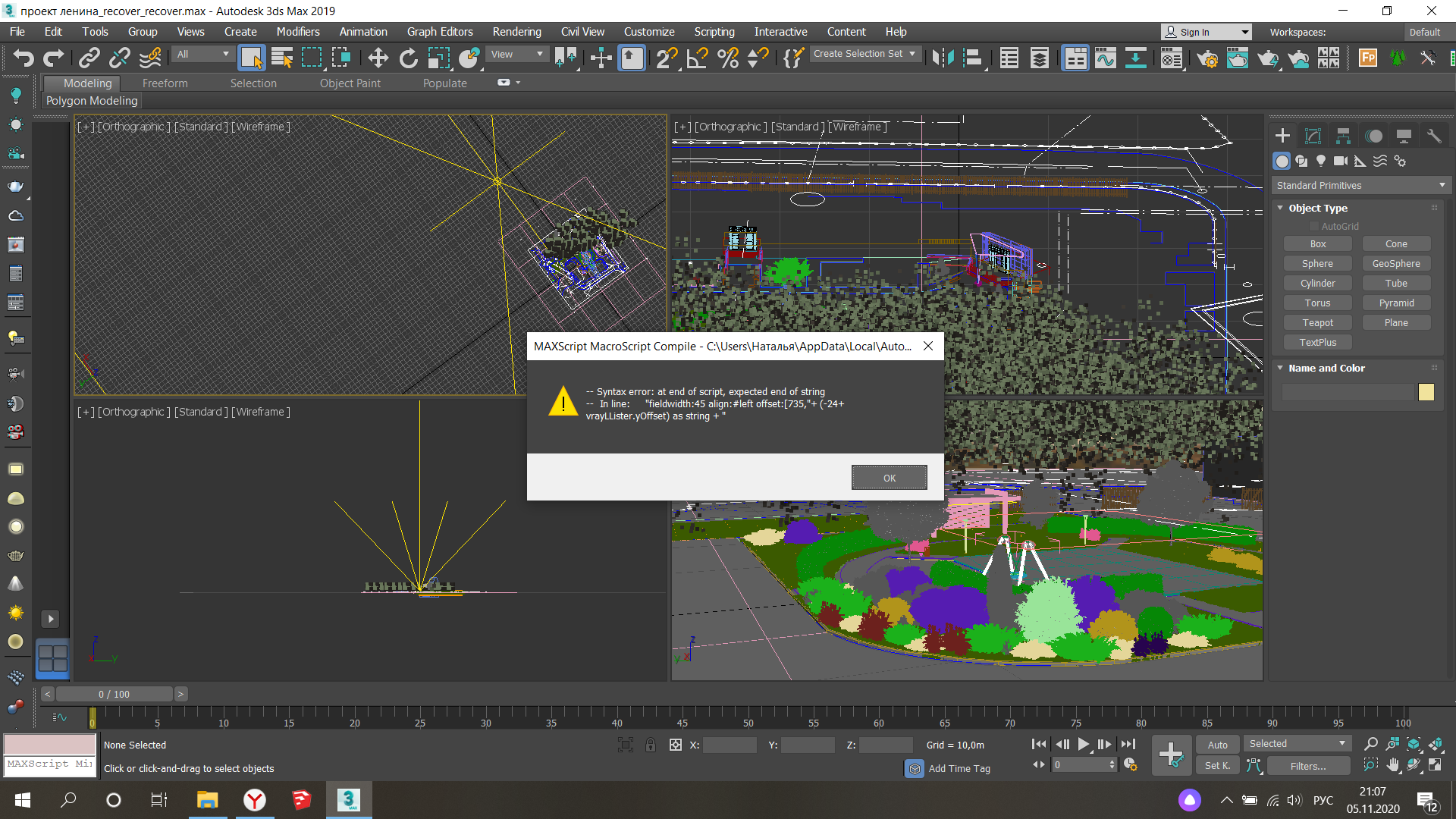This screenshot has width=1456, height=819.
Task: Toggle the Selection Lock padlock
Action: click(x=651, y=745)
